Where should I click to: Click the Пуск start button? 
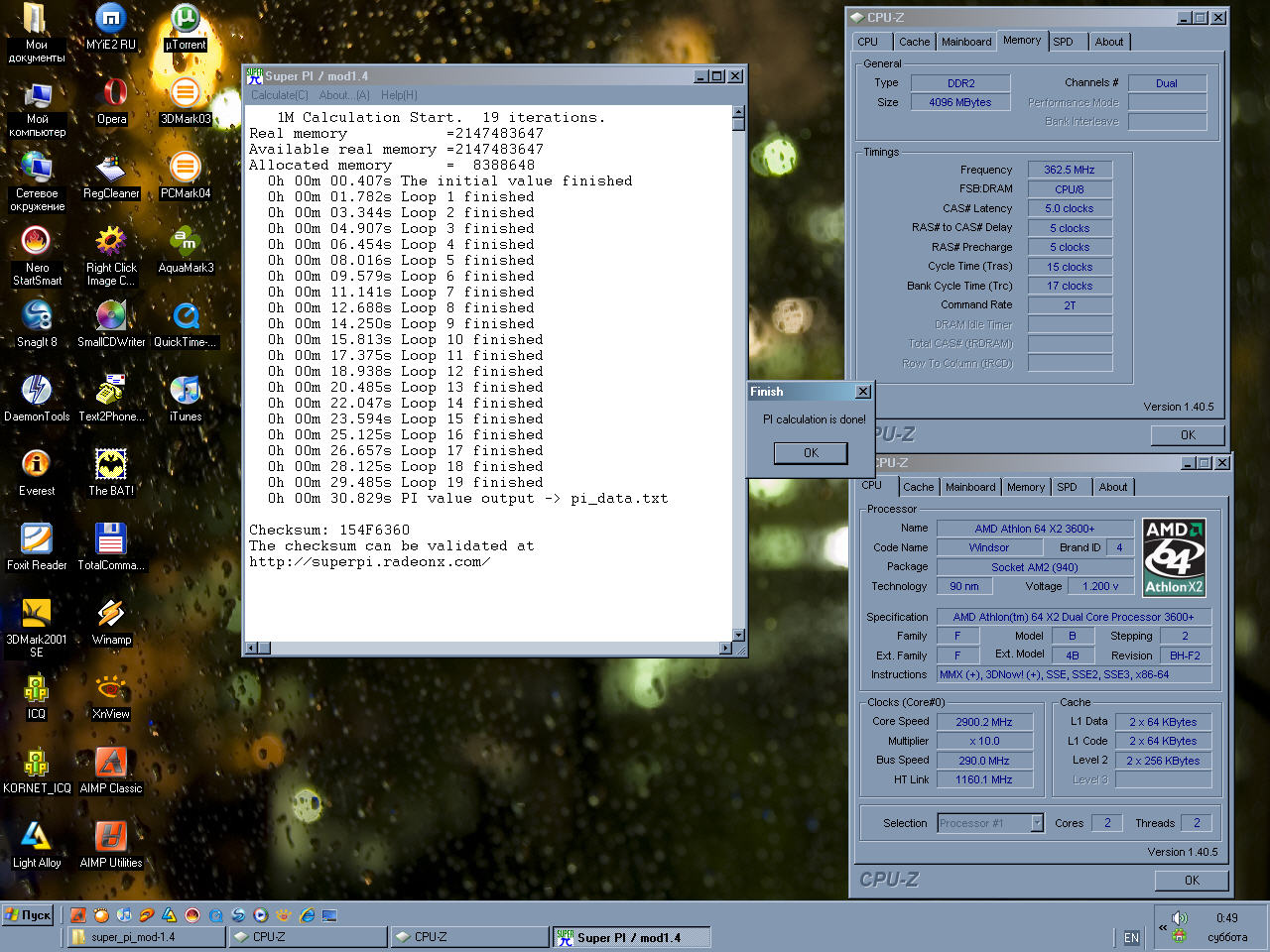(x=28, y=915)
